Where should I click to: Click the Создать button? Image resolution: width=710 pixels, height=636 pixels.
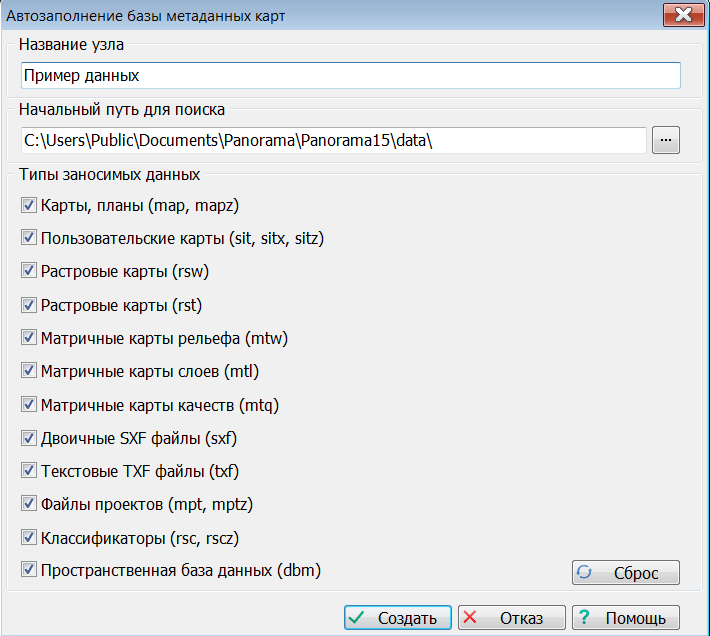point(398,618)
